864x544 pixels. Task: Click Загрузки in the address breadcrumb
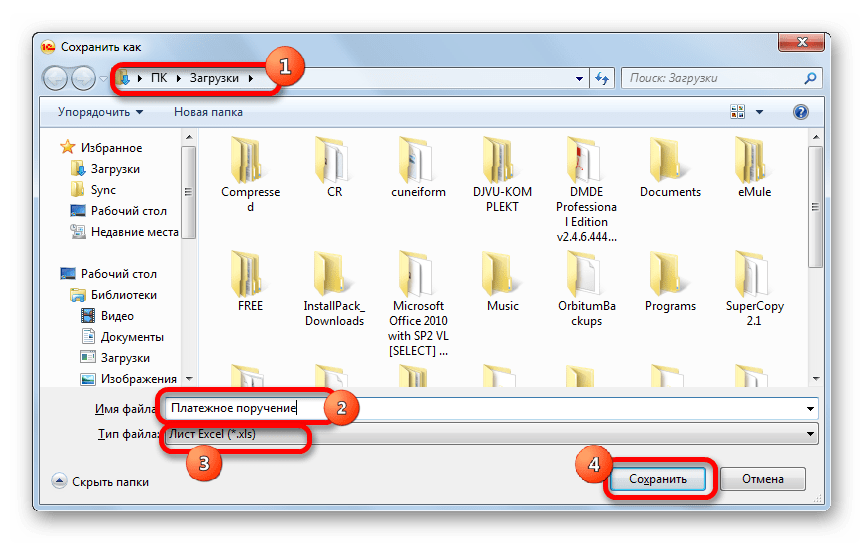click(x=214, y=78)
